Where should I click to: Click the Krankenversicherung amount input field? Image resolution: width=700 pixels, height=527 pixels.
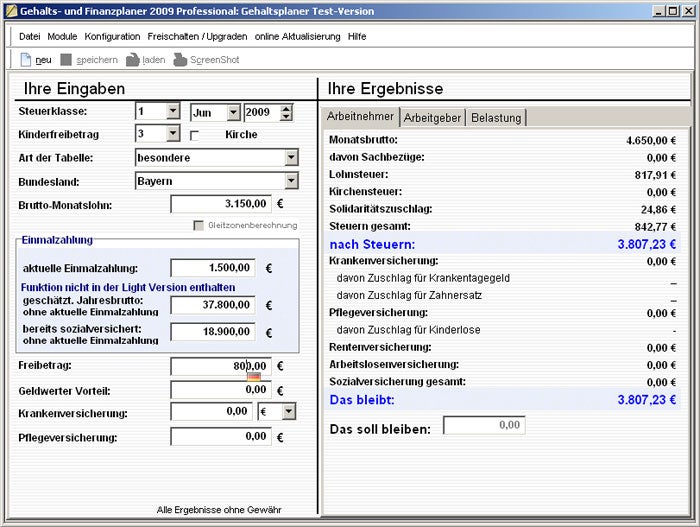[213, 411]
